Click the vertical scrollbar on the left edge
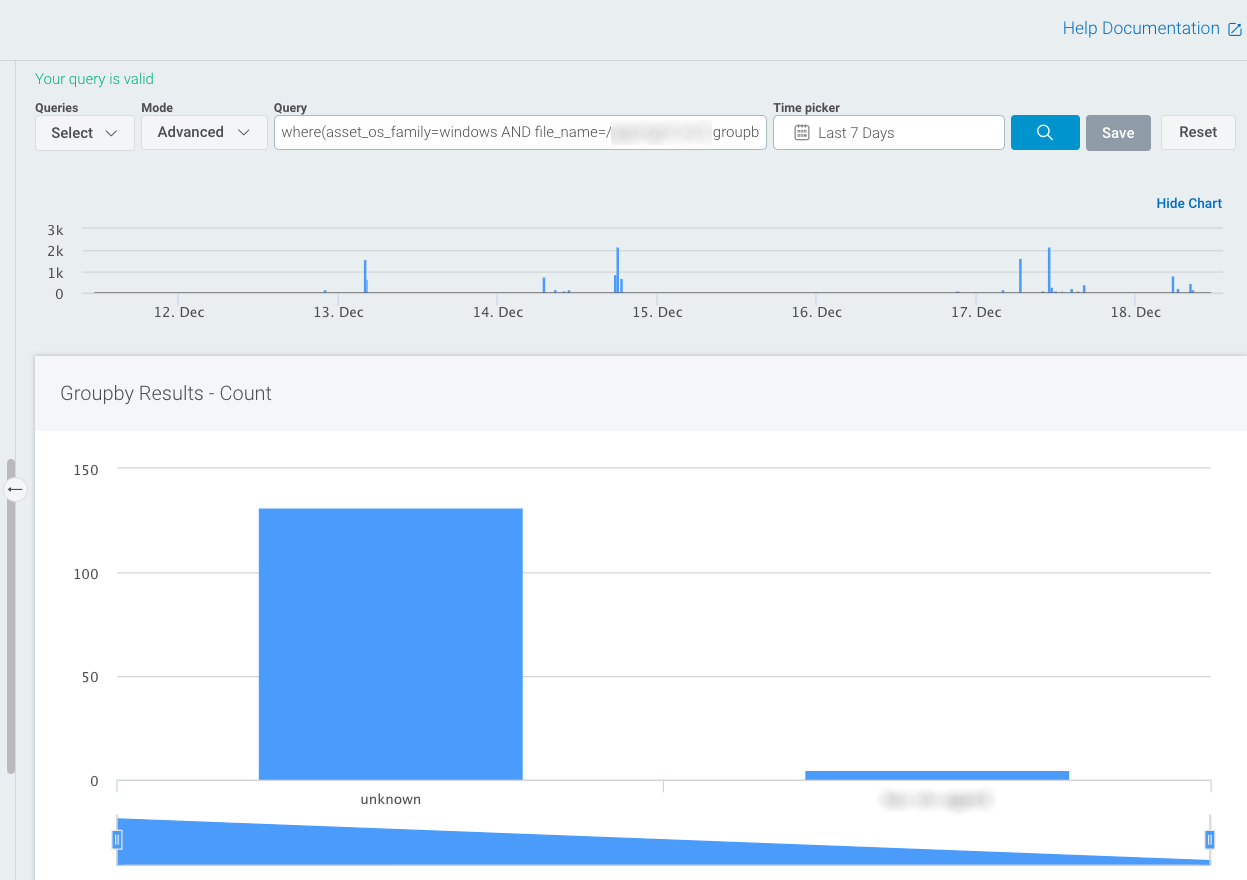 pyautogui.click(x=11, y=616)
